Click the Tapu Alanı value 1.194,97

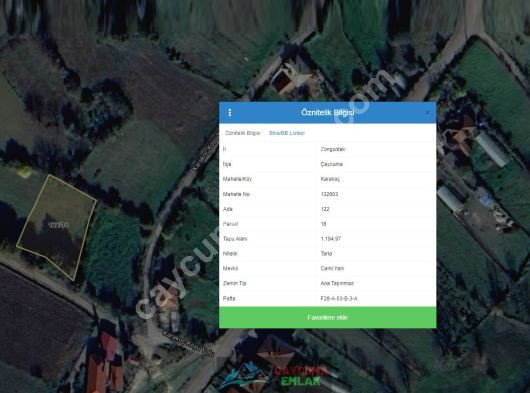pyautogui.click(x=331, y=239)
